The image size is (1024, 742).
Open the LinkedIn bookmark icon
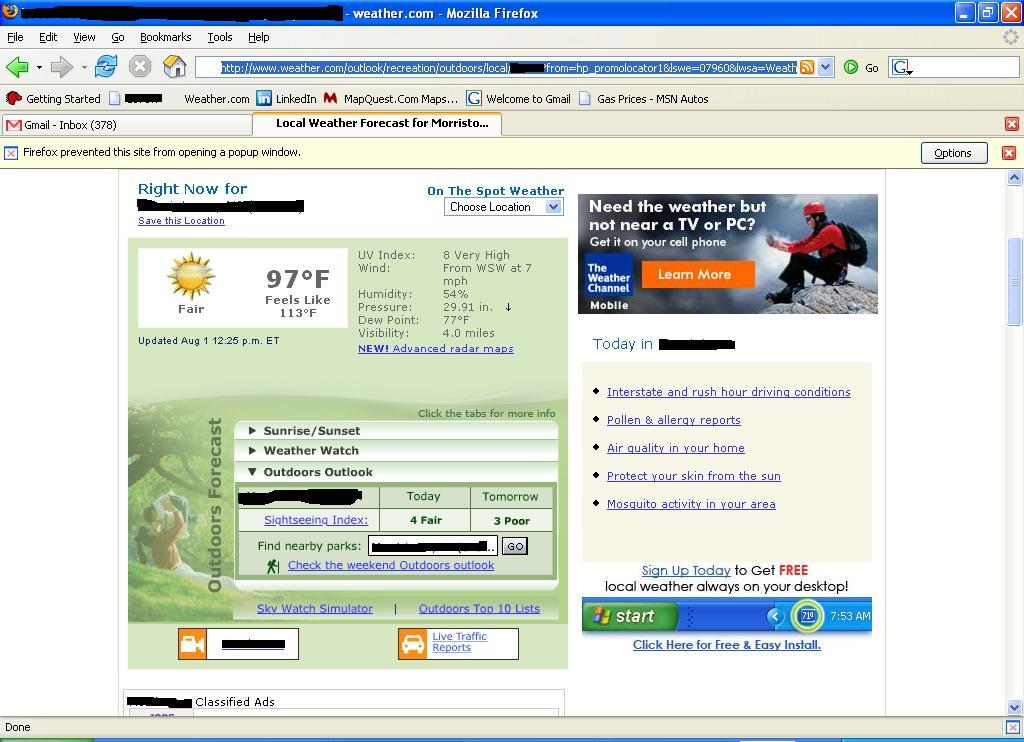[x=264, y=99]
